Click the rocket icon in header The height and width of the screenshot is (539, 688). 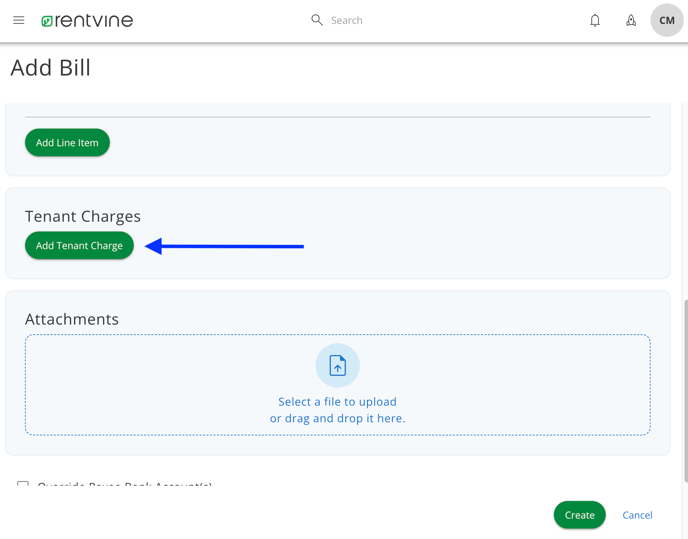click(631, 20)
